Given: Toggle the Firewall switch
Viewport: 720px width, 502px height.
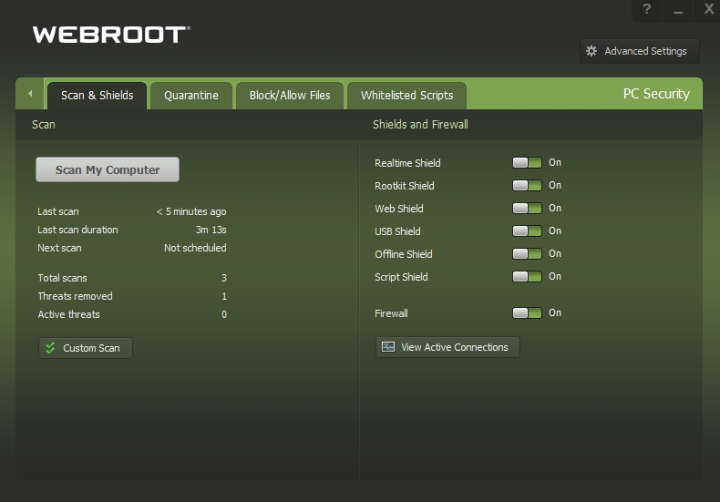Looking at the screenshot, I should 527,313.
